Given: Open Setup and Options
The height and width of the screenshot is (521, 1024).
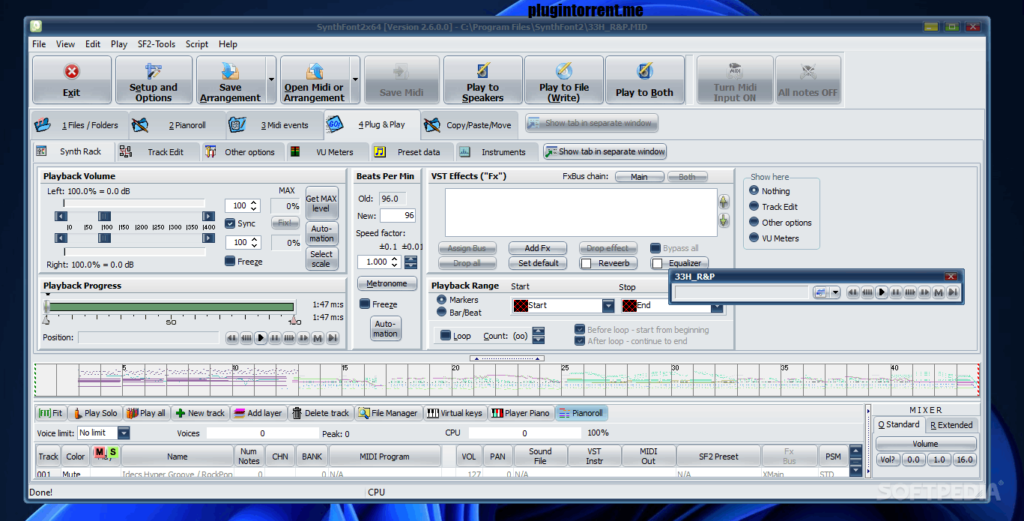Looking at the screenshot, I should point(153,80).
